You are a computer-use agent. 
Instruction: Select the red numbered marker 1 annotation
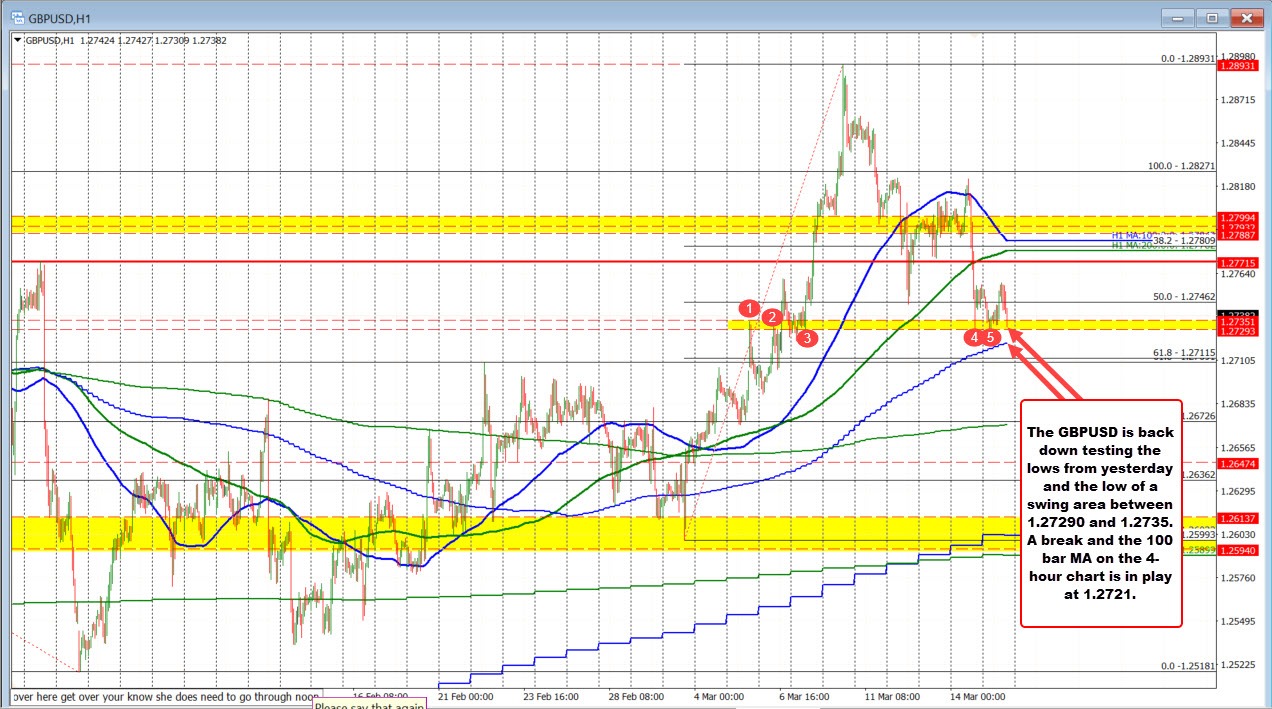(750, 310)
